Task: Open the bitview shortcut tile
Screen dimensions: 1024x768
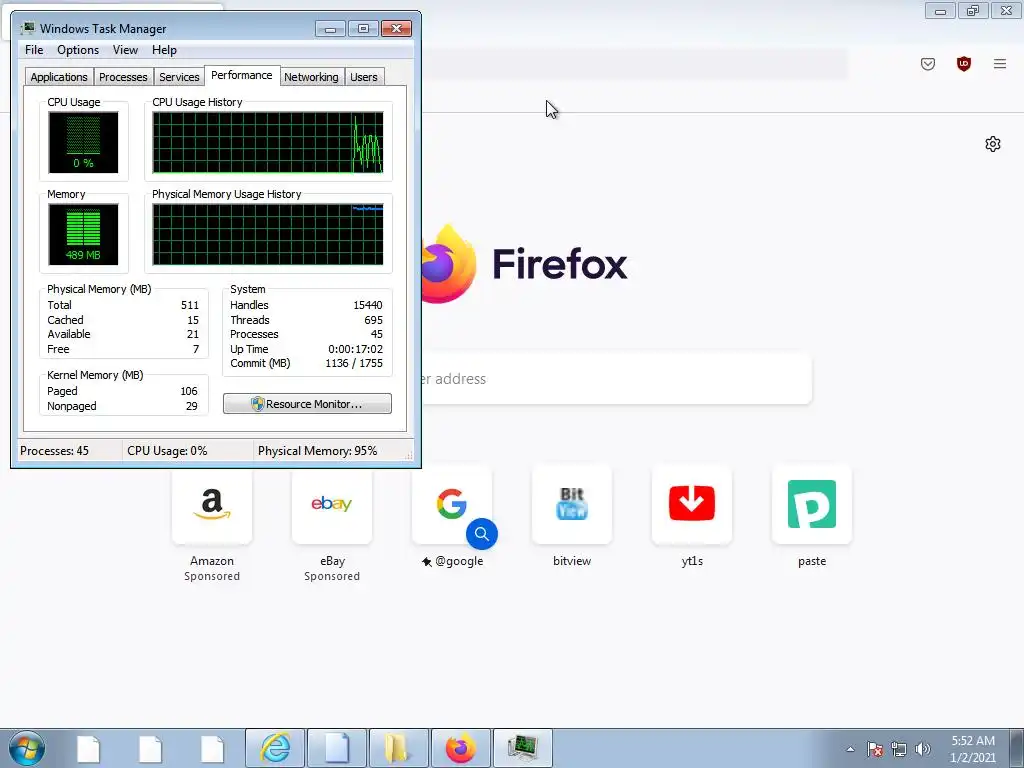Action: [572, 505]
